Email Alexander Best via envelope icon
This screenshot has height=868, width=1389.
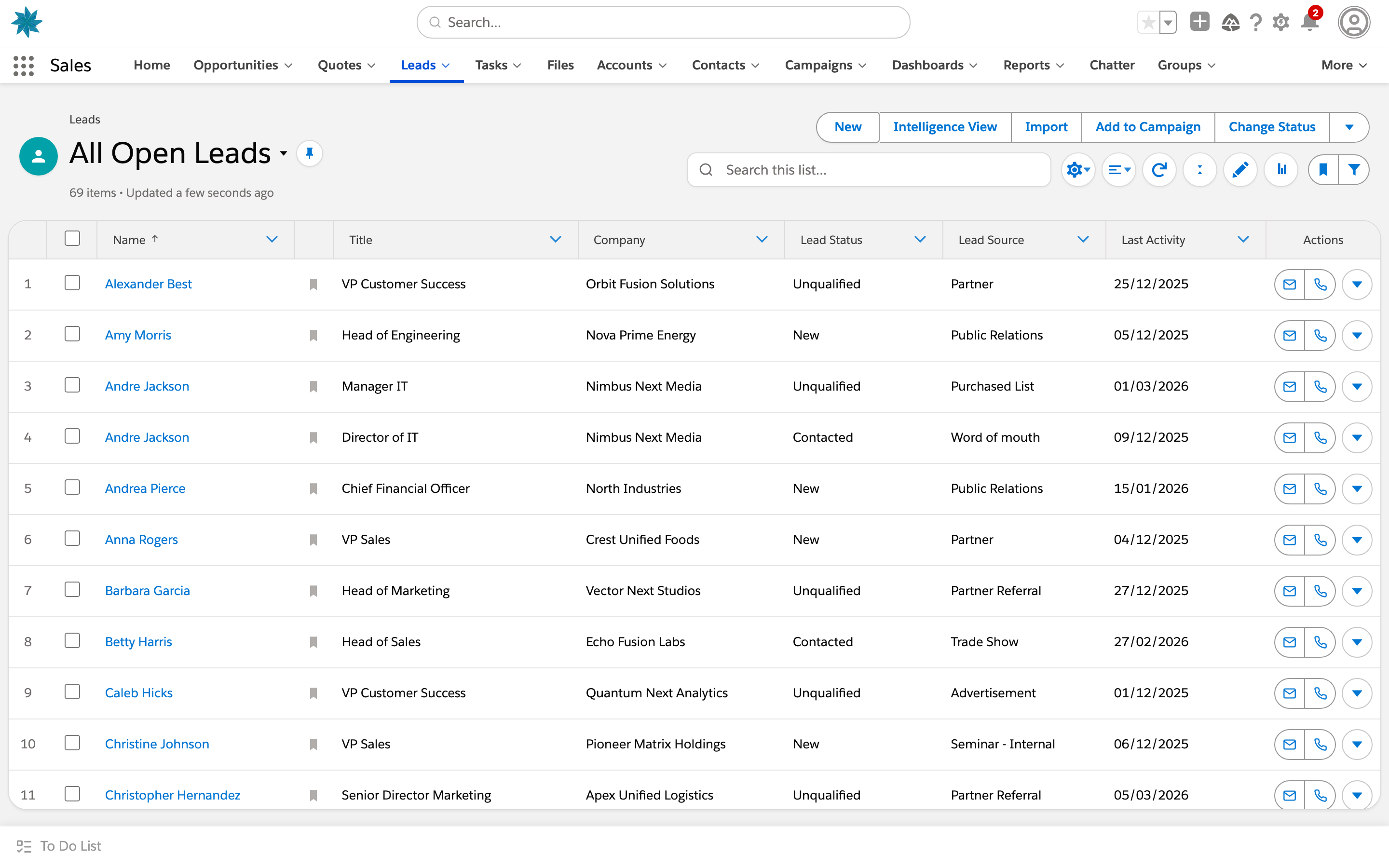click(1289, 284)
